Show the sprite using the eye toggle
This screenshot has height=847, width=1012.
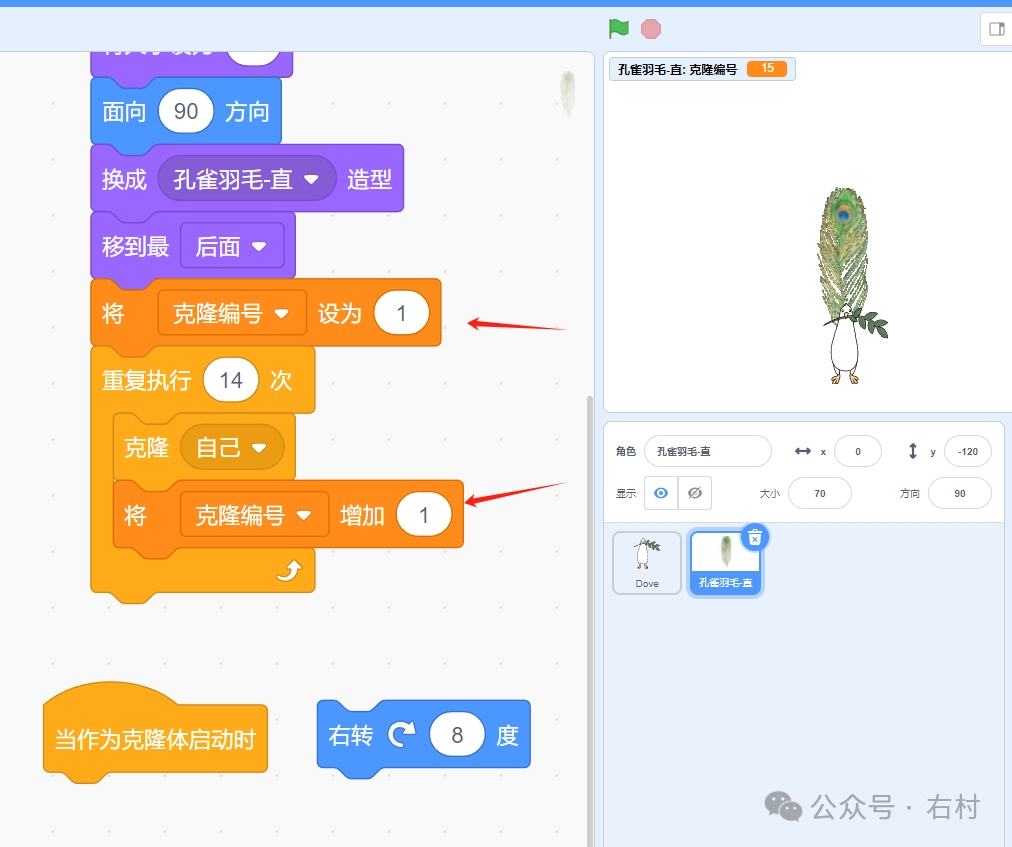661,493
